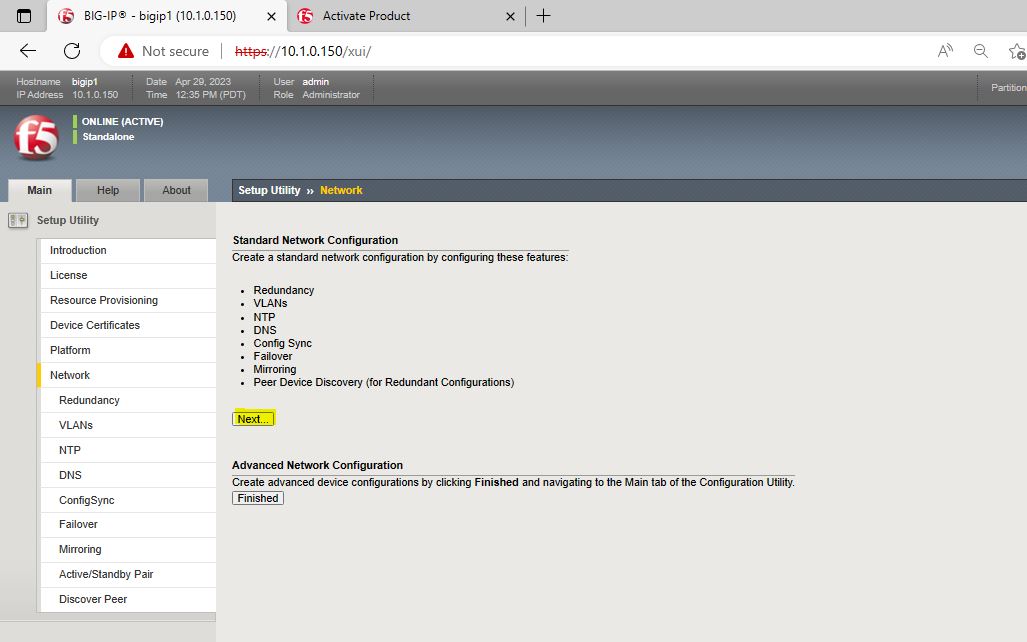
Task: Close the Activate Product tab
Action: click(510, 16)
